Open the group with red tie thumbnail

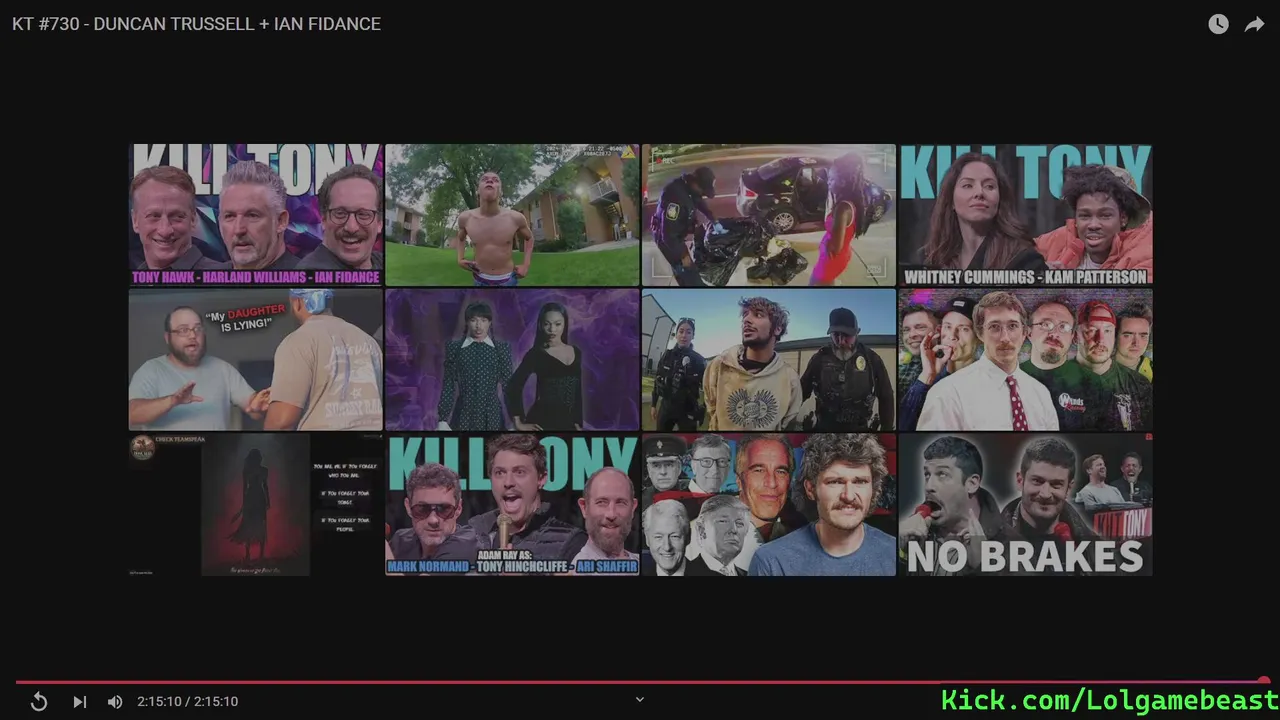(1026, 360)
